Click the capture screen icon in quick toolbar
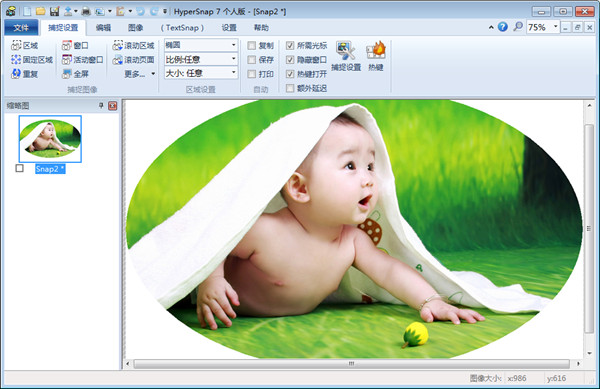Viewport: 600px width, 389px height. [100, 11]
